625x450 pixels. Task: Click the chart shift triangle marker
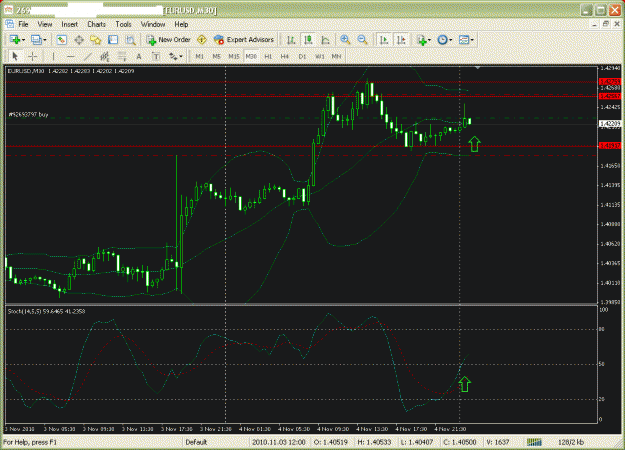pos(478,68)
